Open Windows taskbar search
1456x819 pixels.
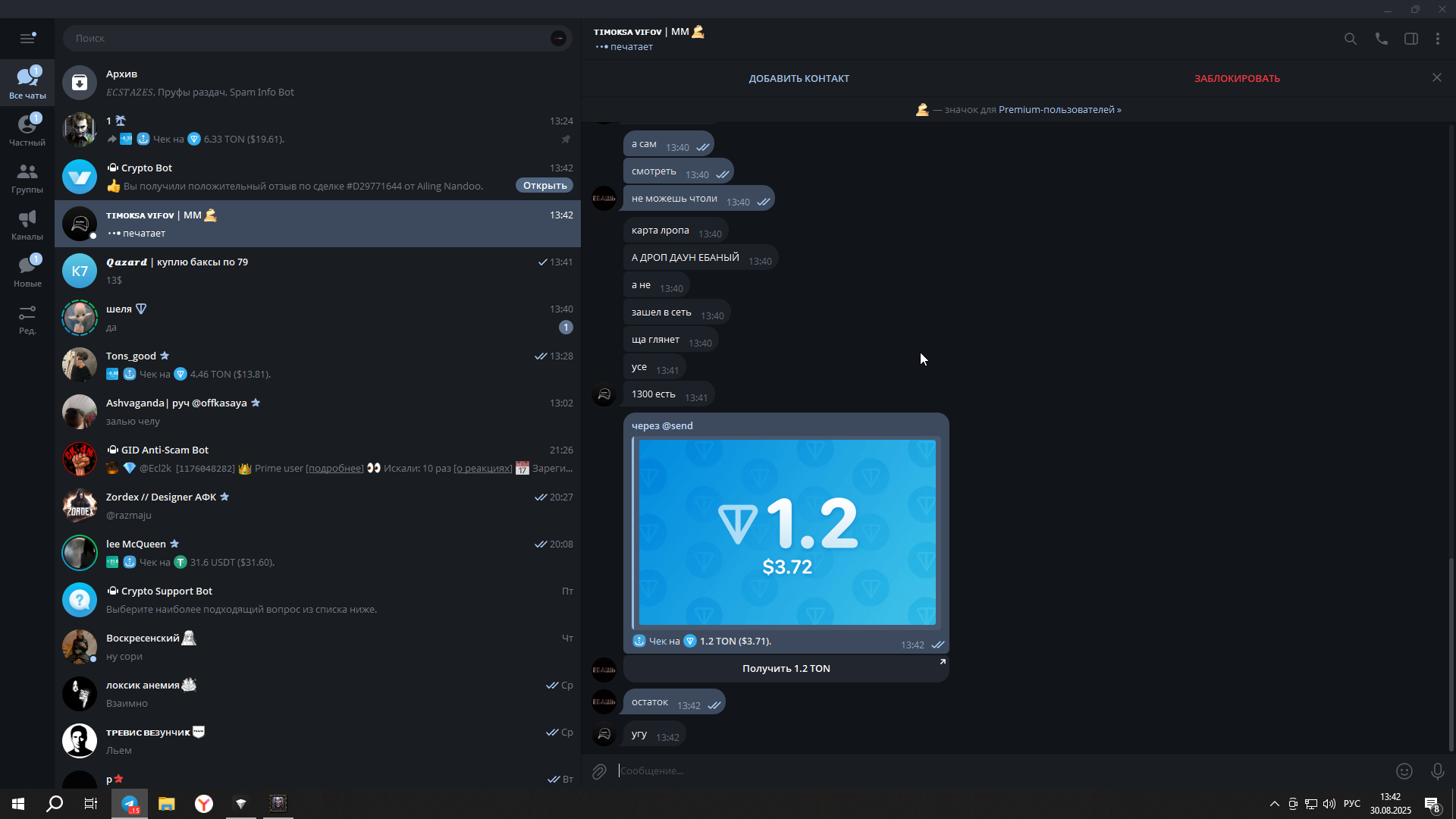coord(55,804)
